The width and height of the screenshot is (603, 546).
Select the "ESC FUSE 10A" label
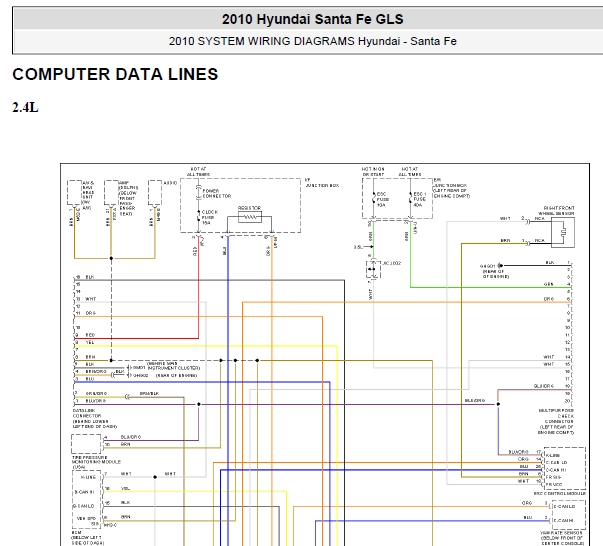[383, 200]
